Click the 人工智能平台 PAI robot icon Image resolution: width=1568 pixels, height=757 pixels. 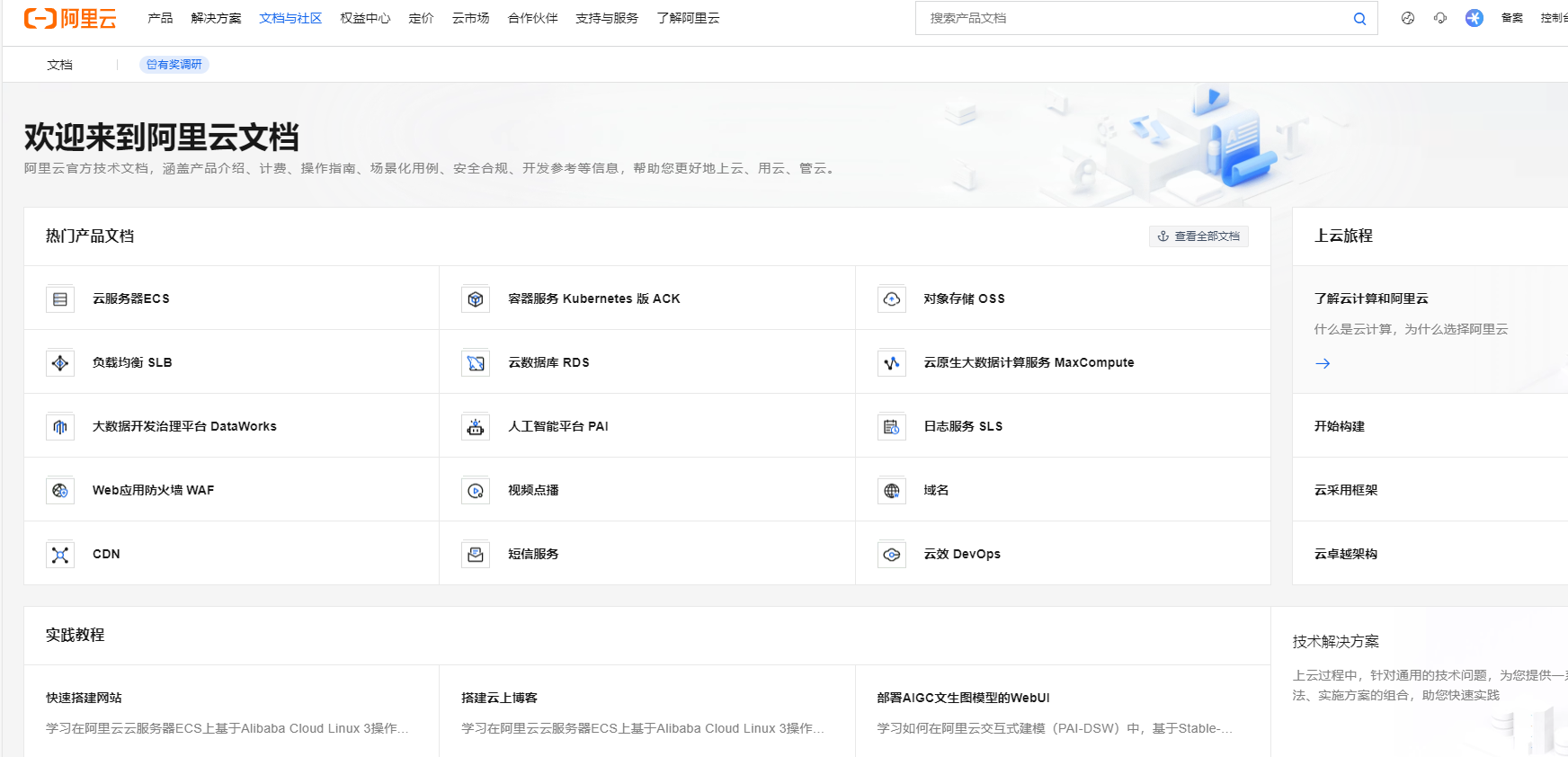pos(476,427)
